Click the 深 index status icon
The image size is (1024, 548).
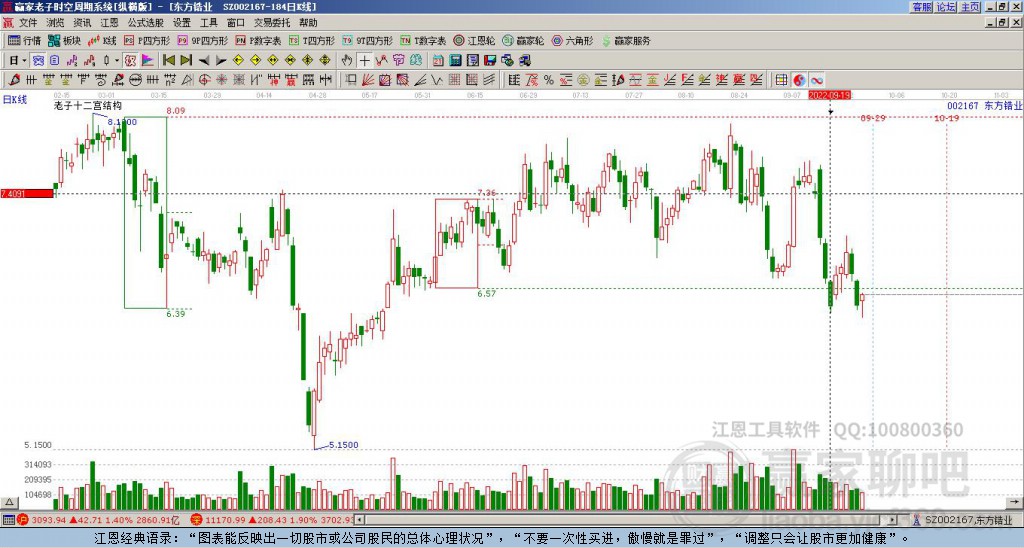coord(197,520)
